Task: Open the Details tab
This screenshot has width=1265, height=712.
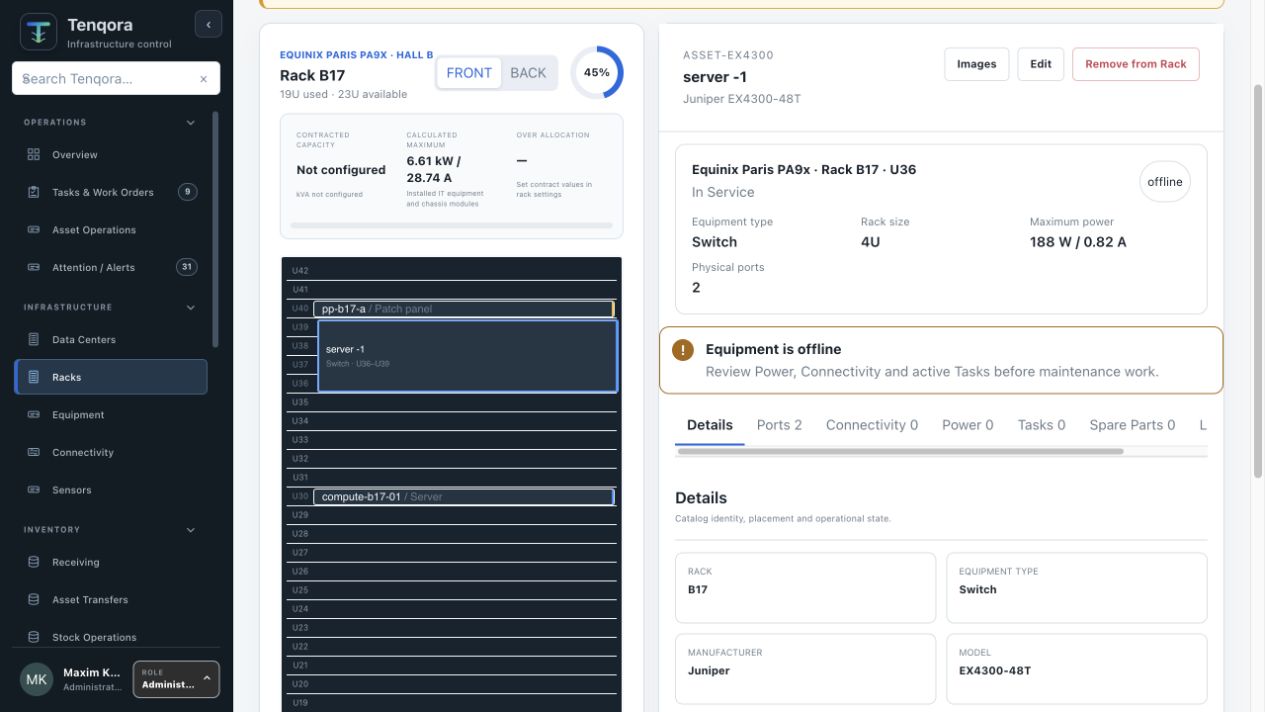Action: click(x=710, y=425)
